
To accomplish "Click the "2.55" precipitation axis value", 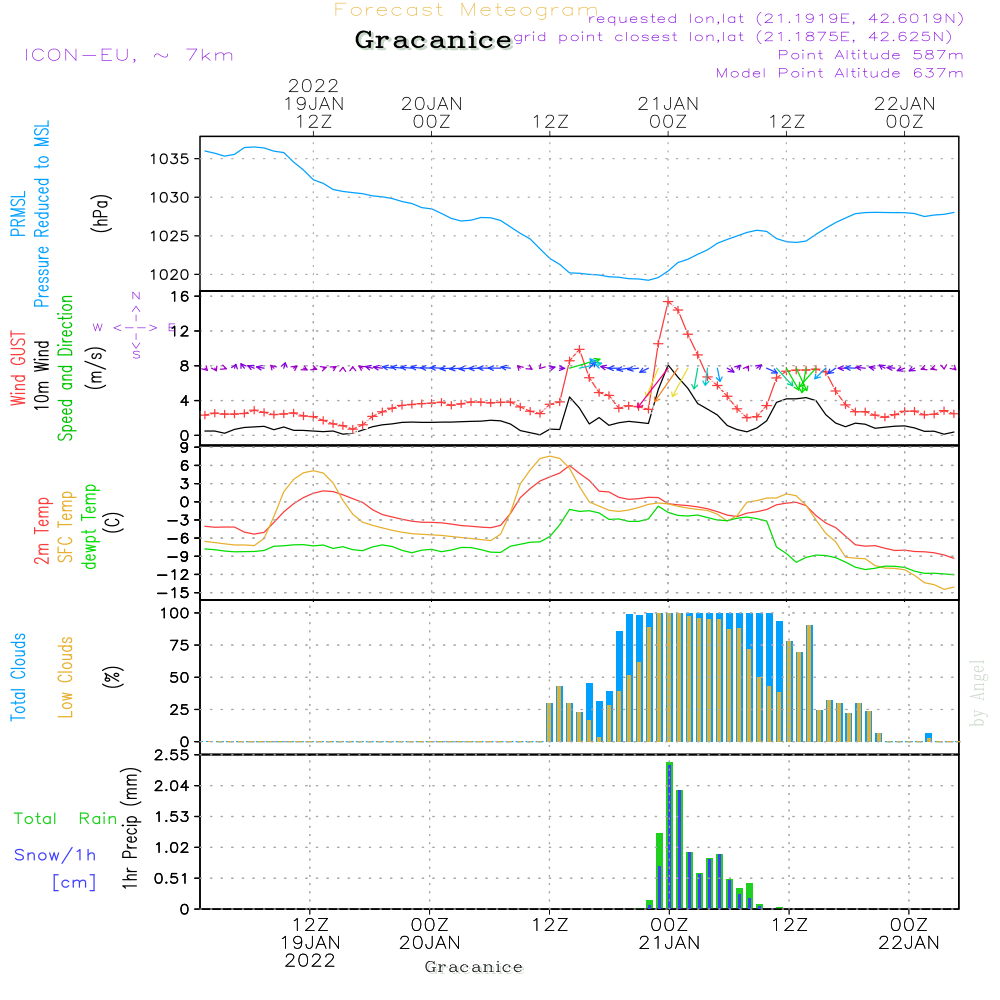I will [172, 756].
